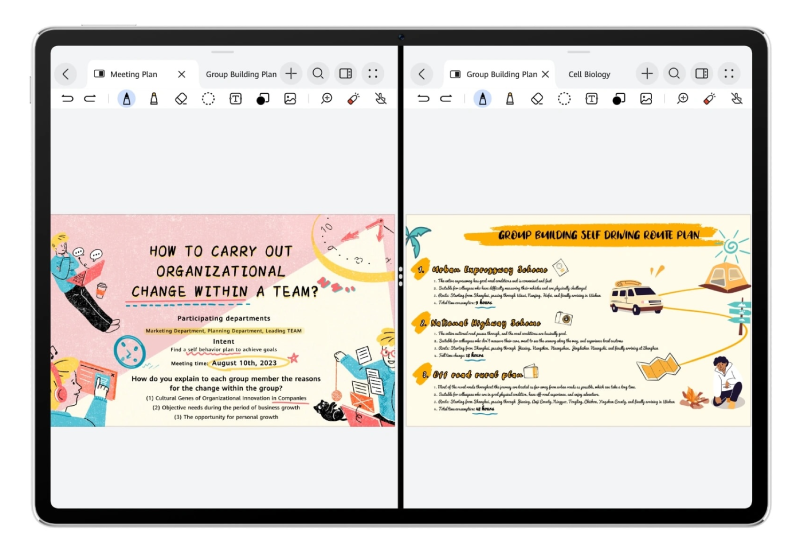Choose the text box tool in right pane
This screenshot has height=553, width=800.
pyautogui.click(x=592, y=99)
